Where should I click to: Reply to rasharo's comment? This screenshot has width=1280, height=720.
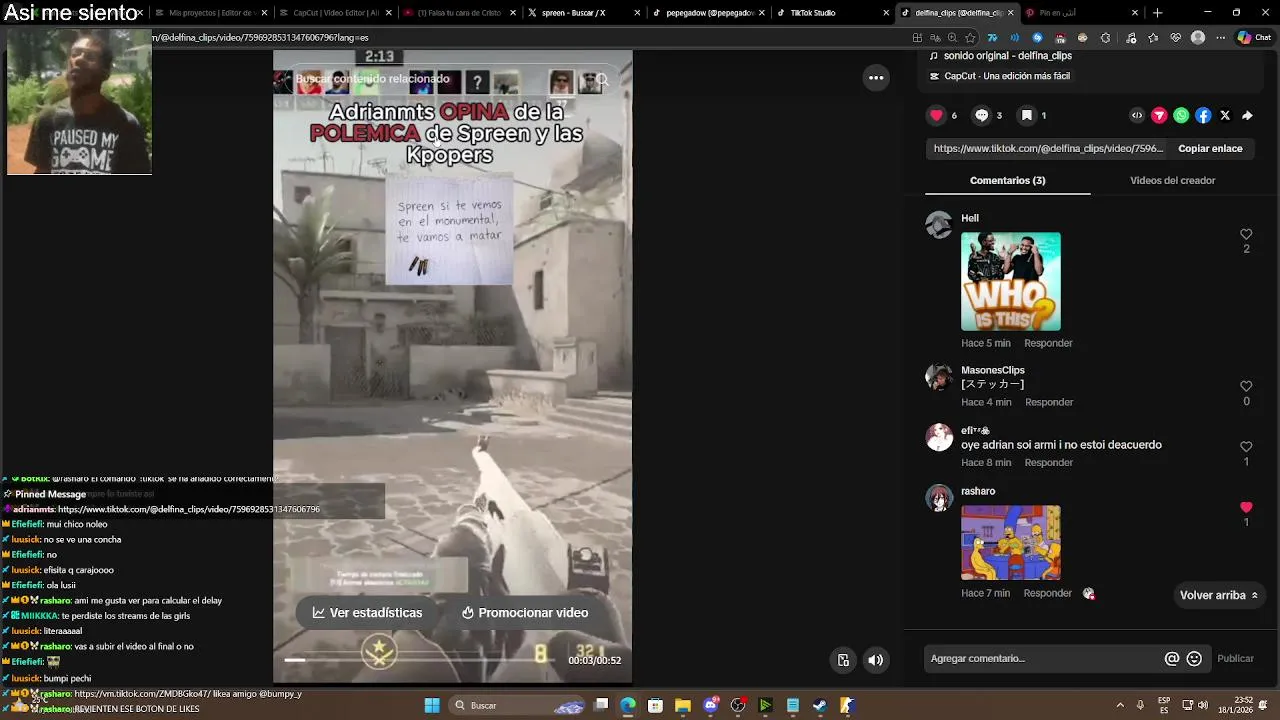(x=1048, y=593)
